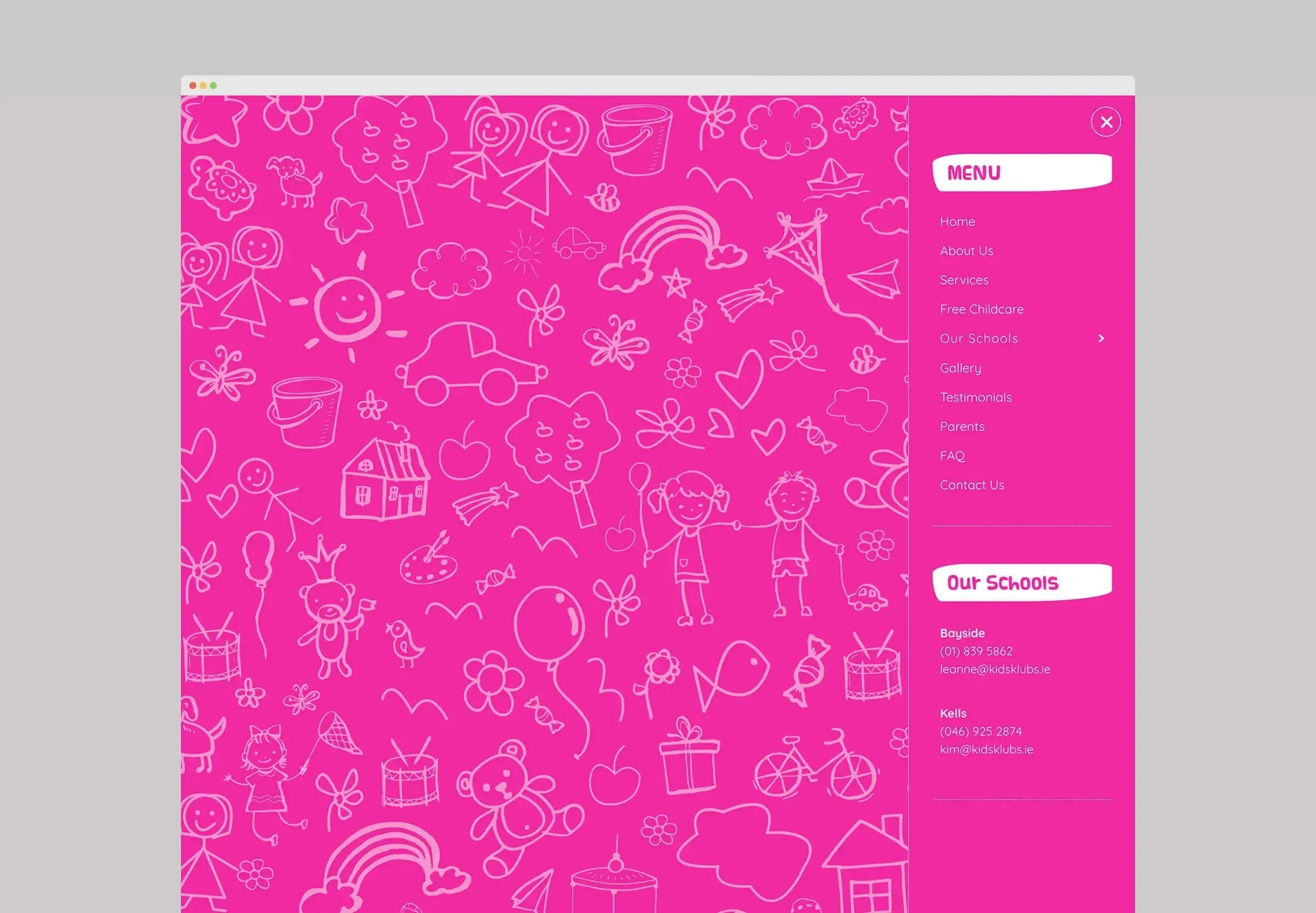Email leanne@kidsklubs.ie
The height and width of the screenshot is (913, 1316).
click(x=995, y=669)
